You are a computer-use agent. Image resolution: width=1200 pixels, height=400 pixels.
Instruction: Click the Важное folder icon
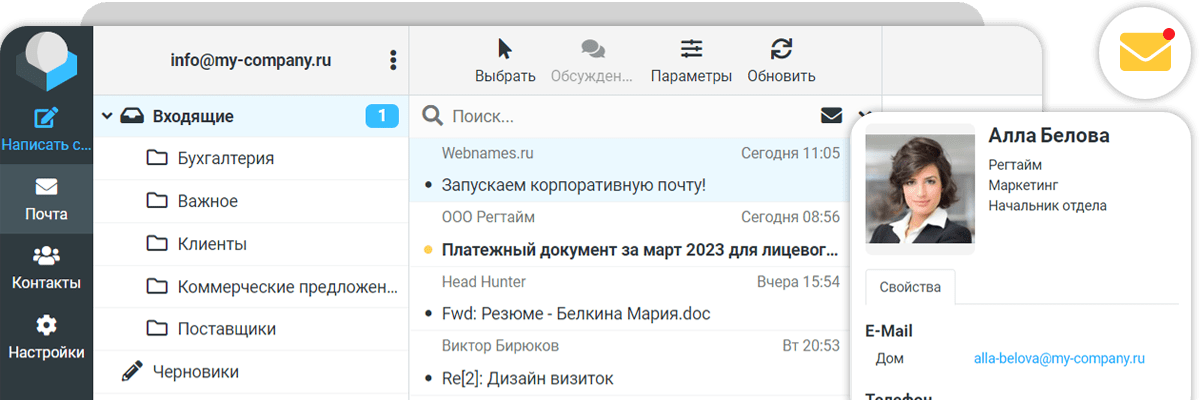[157, 201]
